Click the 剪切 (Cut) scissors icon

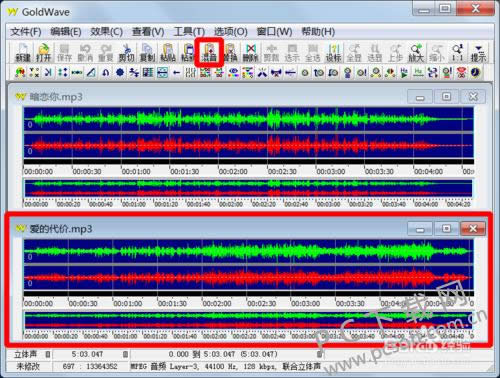coord(126,53)
